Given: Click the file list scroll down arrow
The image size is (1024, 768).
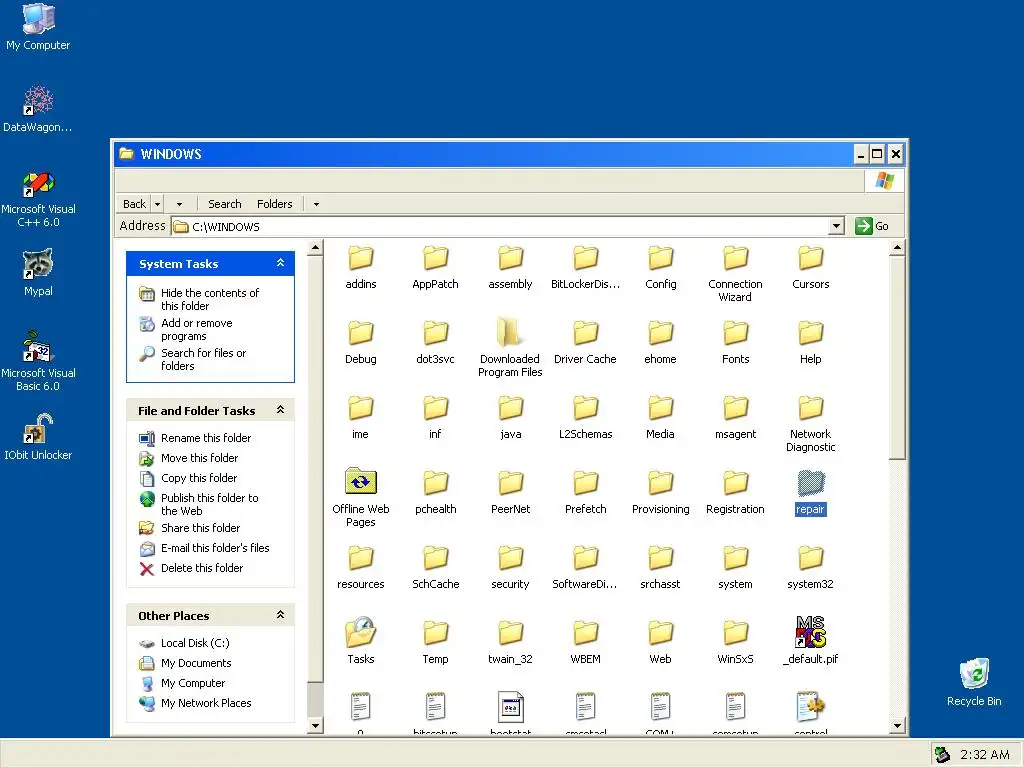Looking at the screenshot, I should pyautogui.click(x=897, y=725).
